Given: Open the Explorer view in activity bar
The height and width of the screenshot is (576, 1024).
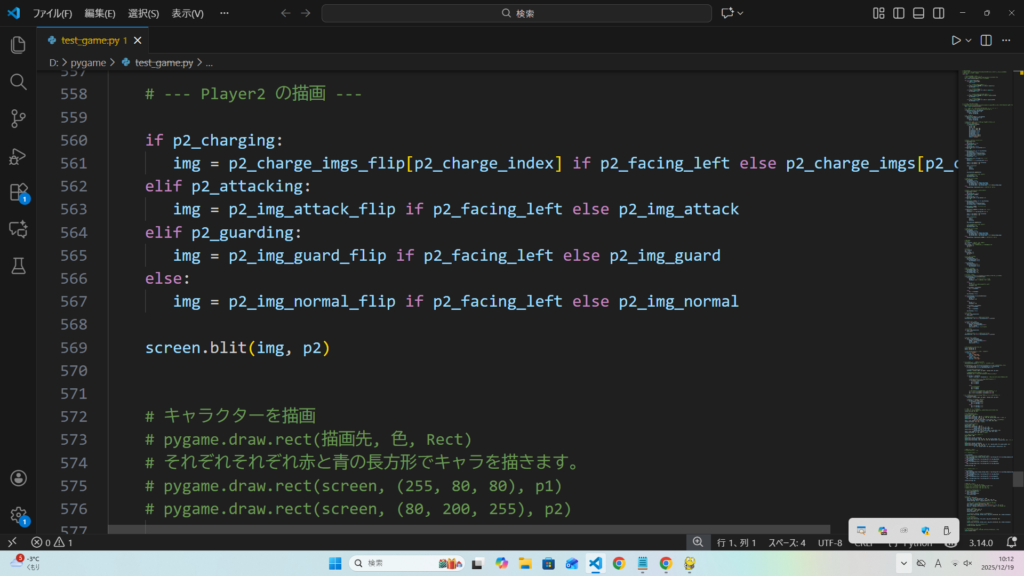Looking at the screenshot, I should (17, 45).
